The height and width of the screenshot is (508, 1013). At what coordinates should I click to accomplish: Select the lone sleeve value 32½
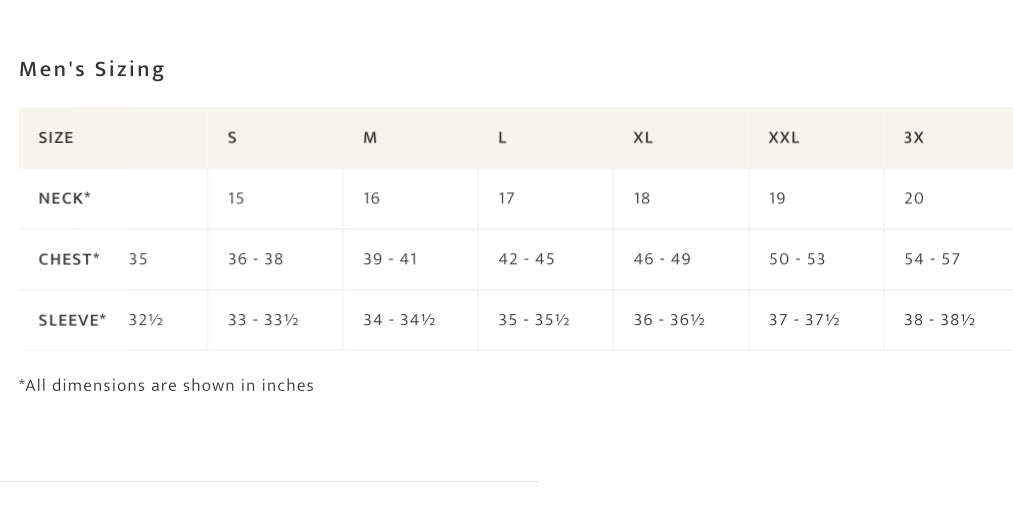(x=146, y=320)
